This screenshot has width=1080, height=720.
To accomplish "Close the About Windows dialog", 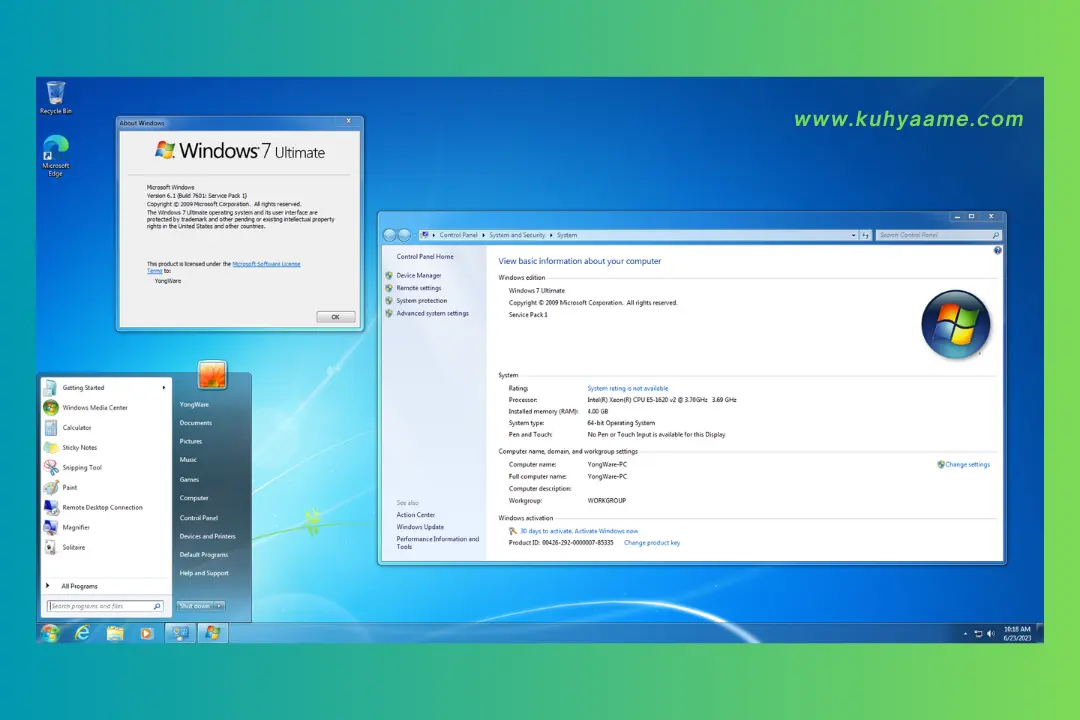I will point(349,121).
